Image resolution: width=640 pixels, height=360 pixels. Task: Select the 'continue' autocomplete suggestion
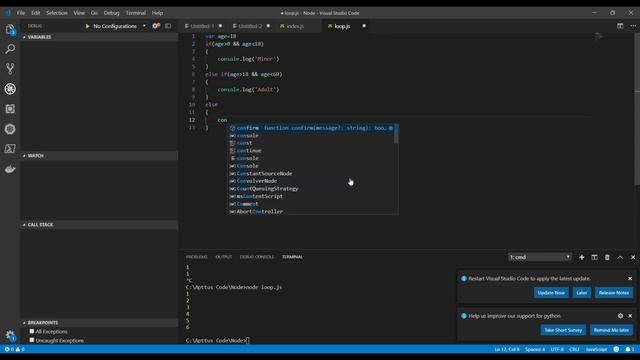[x=311, y=151]
